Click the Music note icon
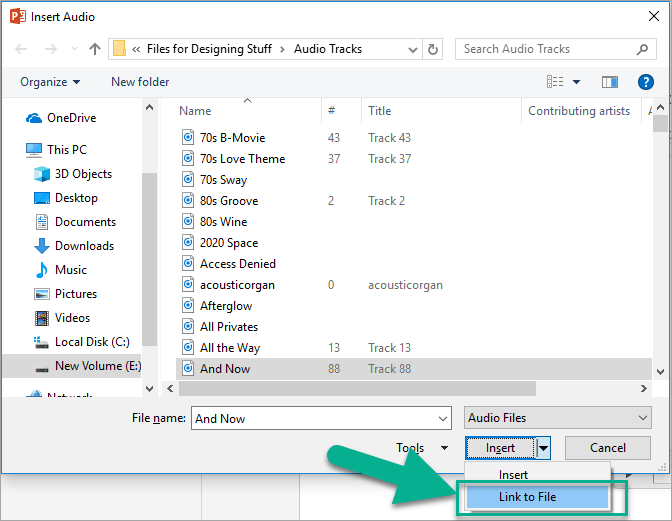672x521 pixels. pyautogui.click(x=42, y=270)
